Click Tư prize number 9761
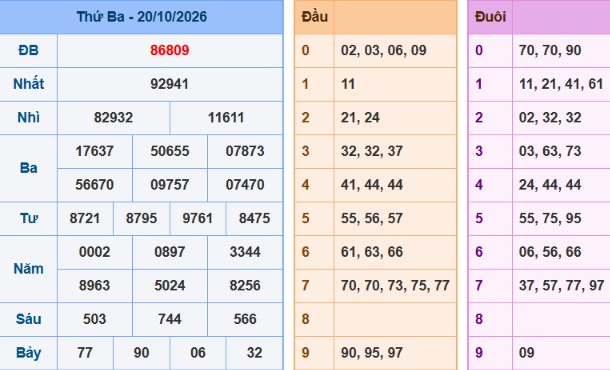 [198, 218]
